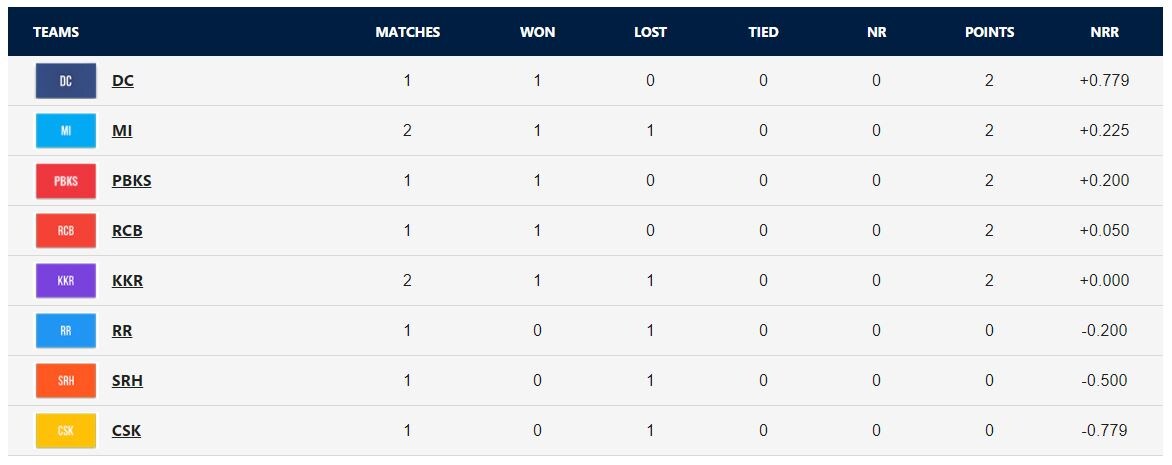Click the TEAMS column header

point(56,32)
